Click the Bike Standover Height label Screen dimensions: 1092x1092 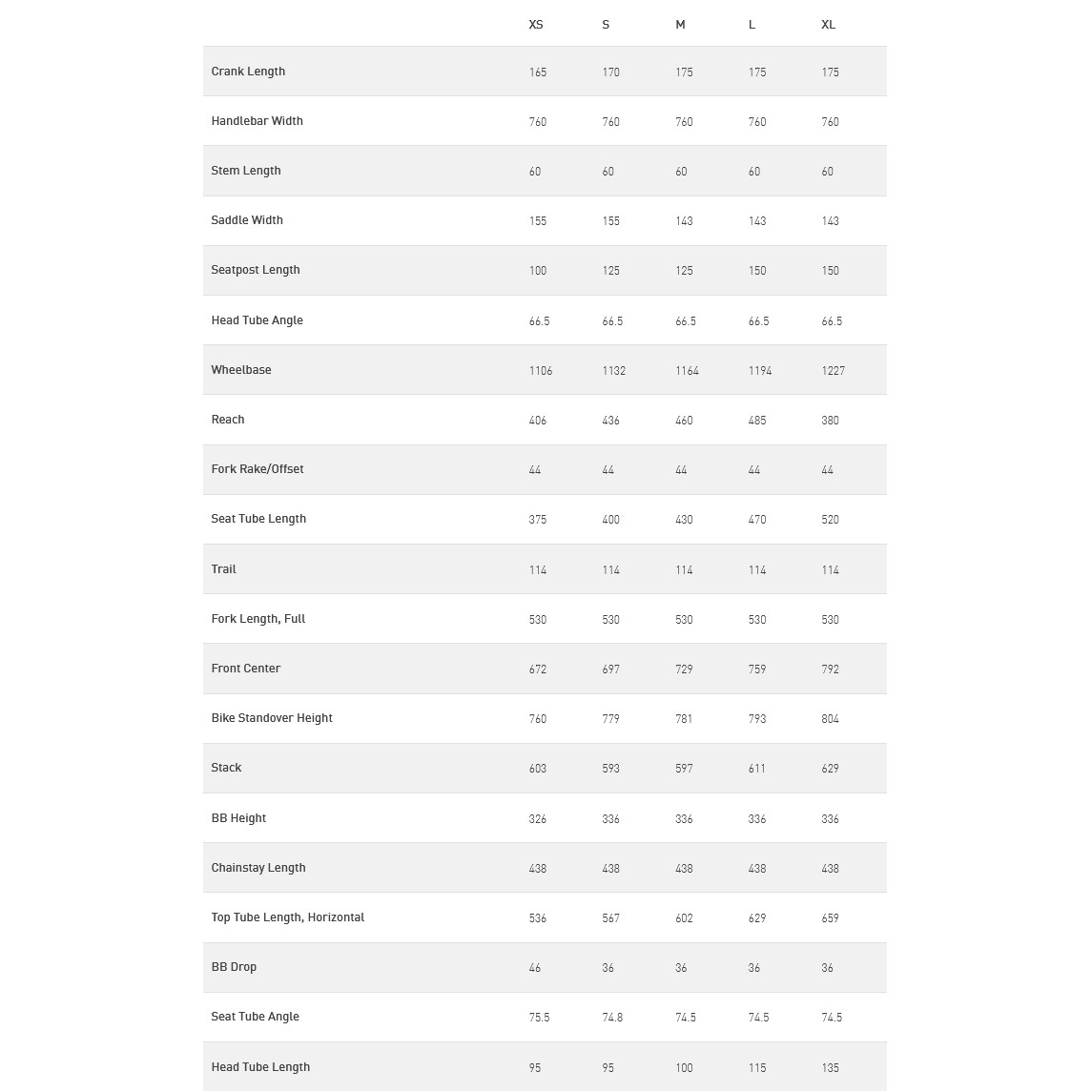point(272,718)
